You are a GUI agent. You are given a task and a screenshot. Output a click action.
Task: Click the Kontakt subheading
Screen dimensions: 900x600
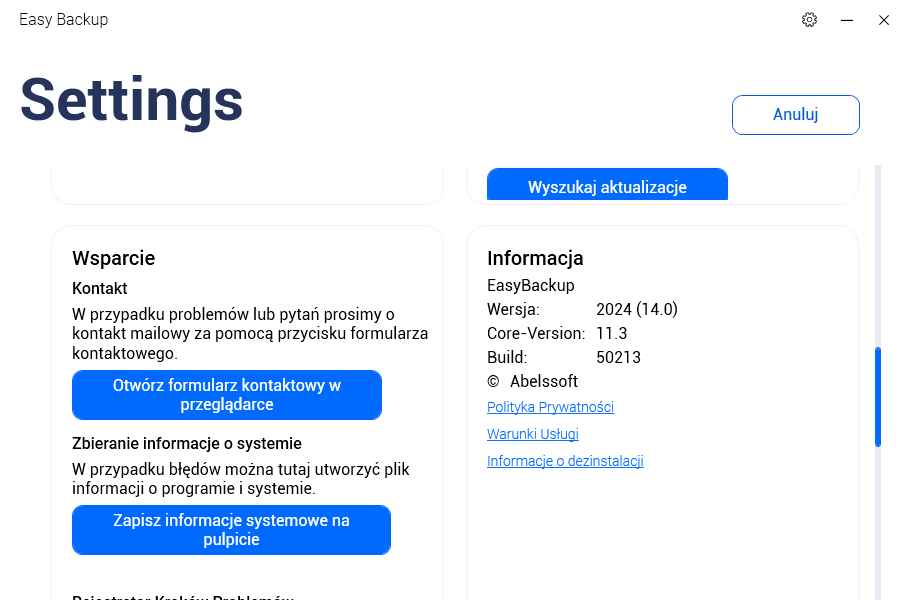(x=100, y=288)
